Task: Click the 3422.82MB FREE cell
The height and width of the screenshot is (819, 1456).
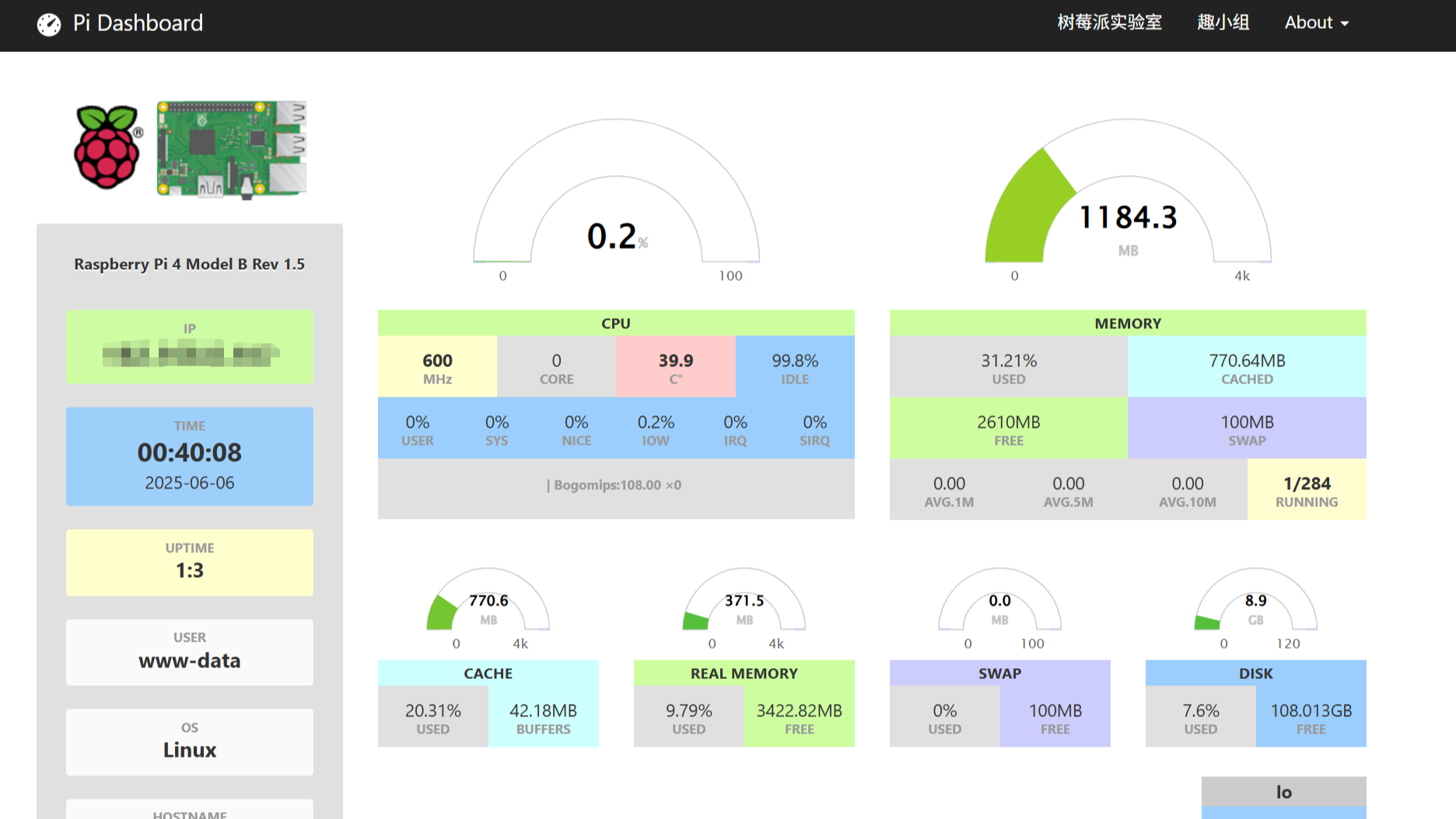Action: tap(800, 717)
